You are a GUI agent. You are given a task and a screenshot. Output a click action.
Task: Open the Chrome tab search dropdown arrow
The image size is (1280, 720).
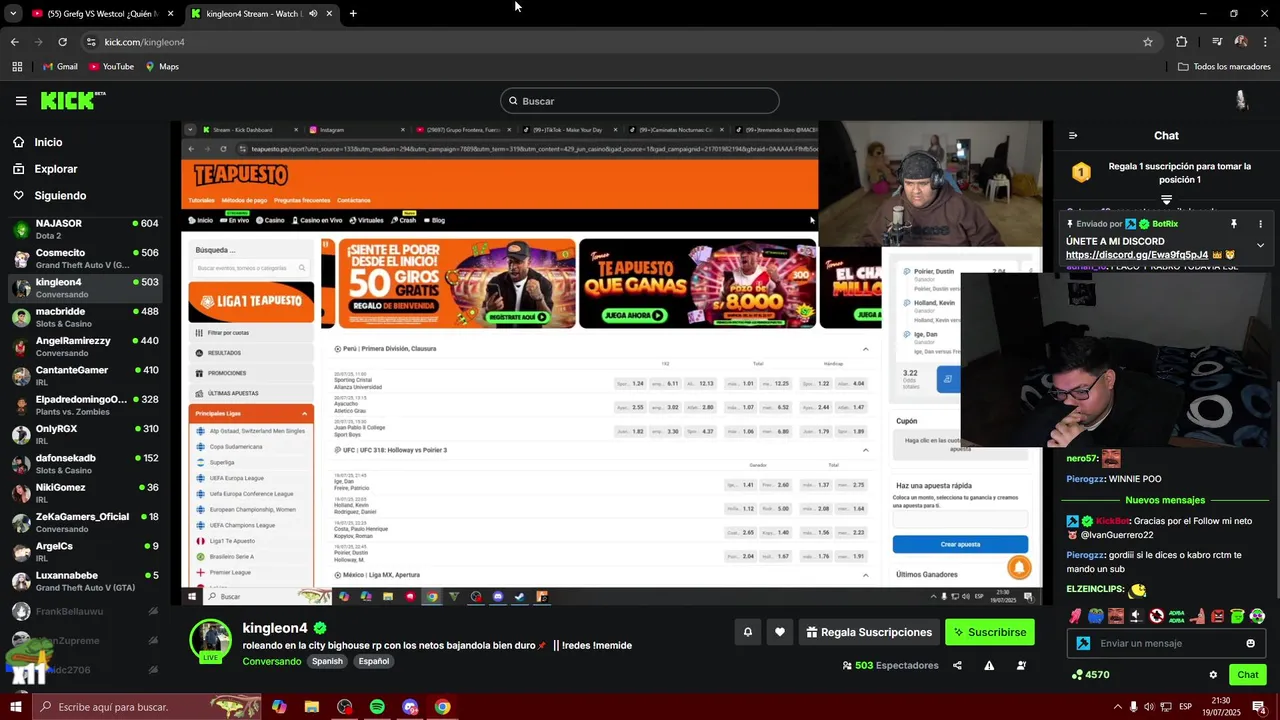tap(13, 13)
